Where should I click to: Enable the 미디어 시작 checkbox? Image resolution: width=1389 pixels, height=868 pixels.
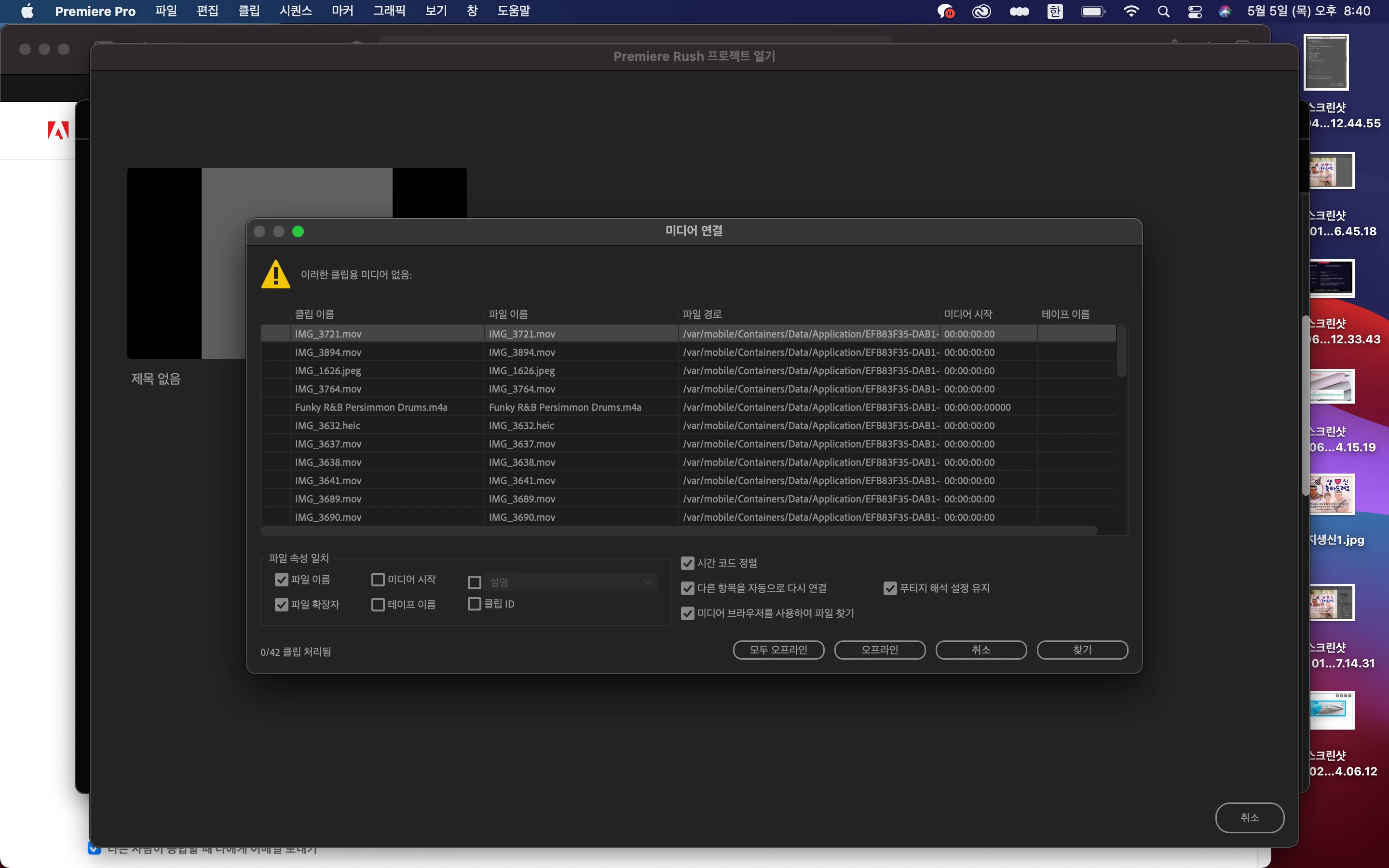coord(378,580)
